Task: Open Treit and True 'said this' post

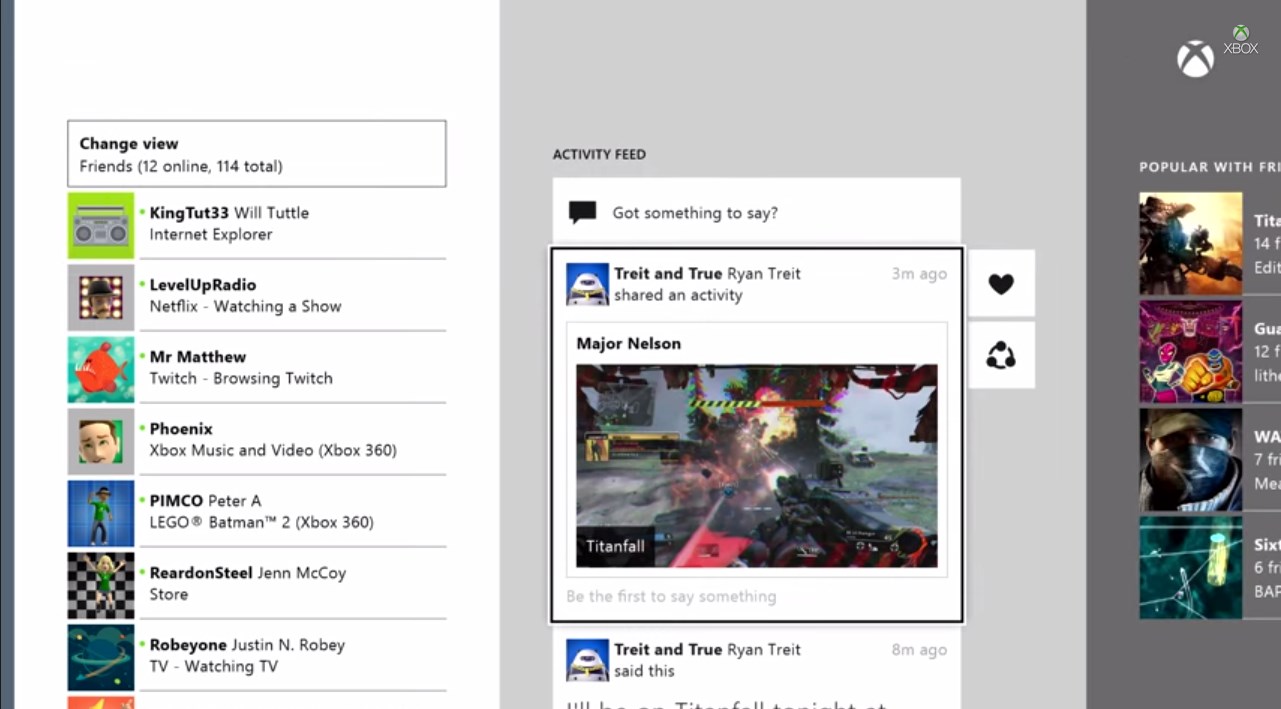Action: point(757,668)
